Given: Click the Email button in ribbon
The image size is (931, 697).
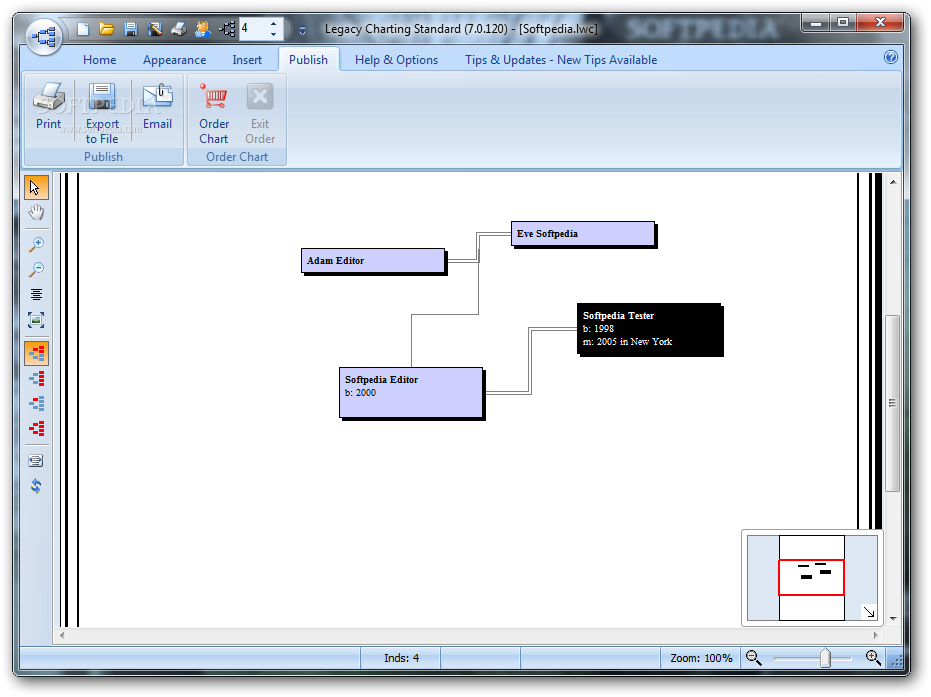Looking at the screenshot, I should pyautogui.click(x=157, y=107).
